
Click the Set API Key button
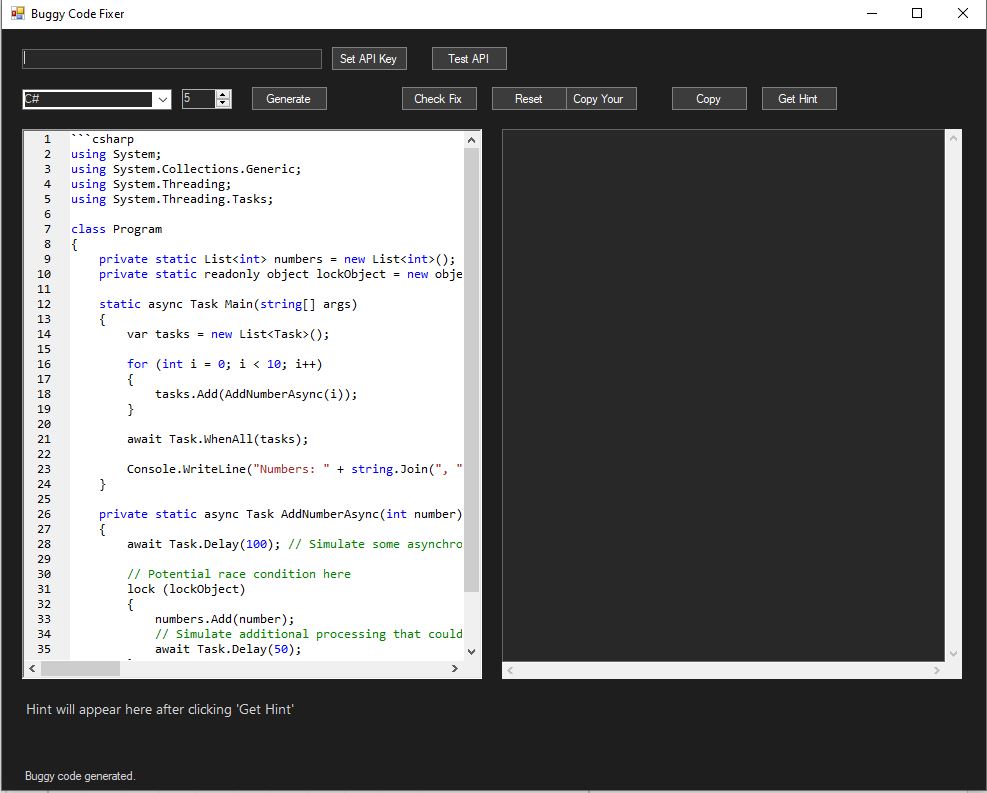coord(369,59)
